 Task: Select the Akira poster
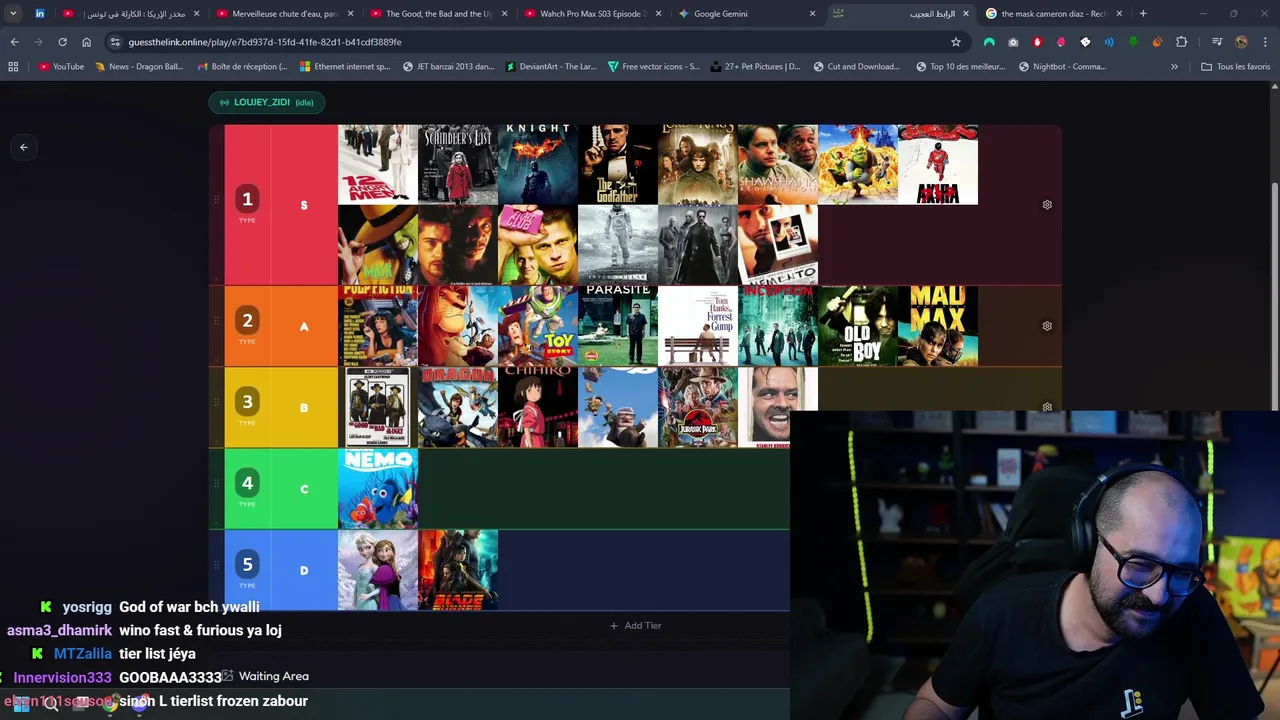(x=938, y=165)
